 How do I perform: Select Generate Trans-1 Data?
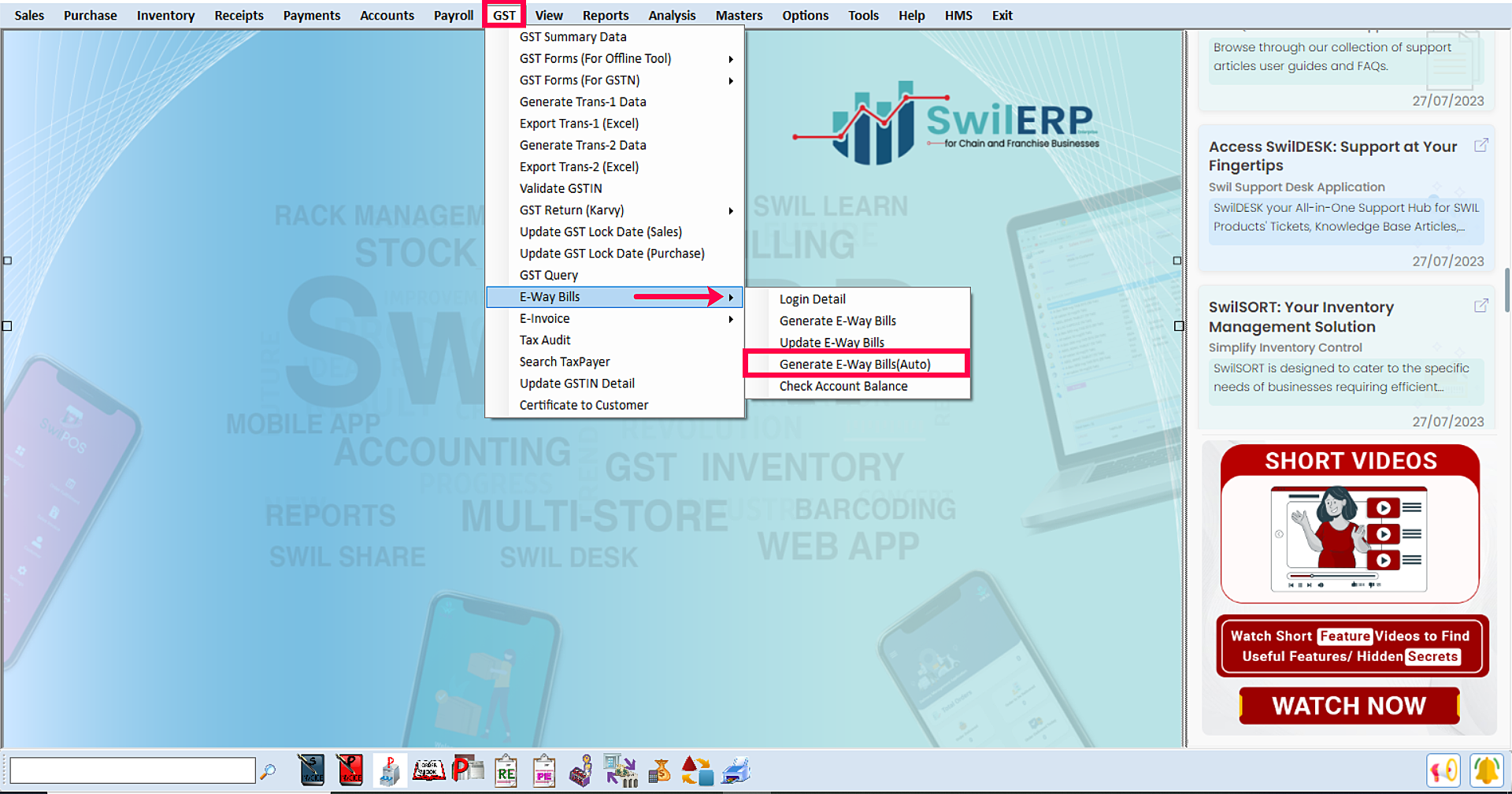point(615,102)
